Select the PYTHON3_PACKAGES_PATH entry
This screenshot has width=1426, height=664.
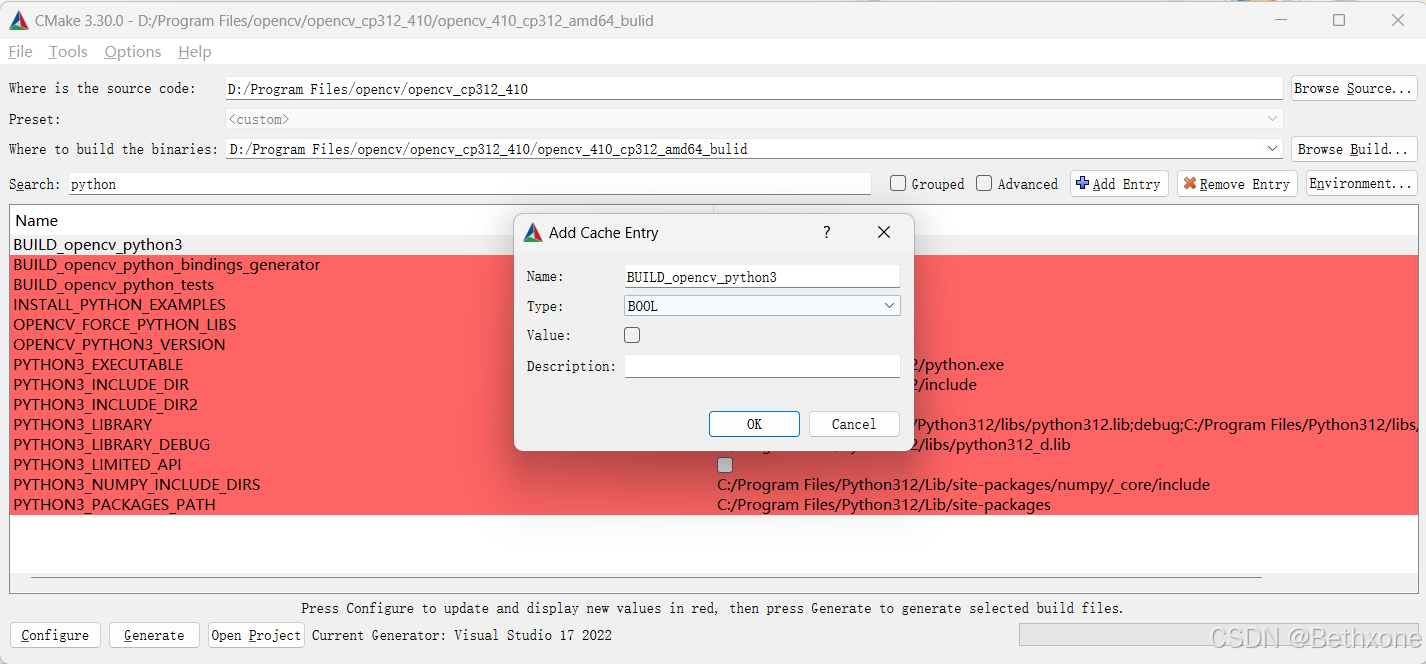(x=115, y=505)
